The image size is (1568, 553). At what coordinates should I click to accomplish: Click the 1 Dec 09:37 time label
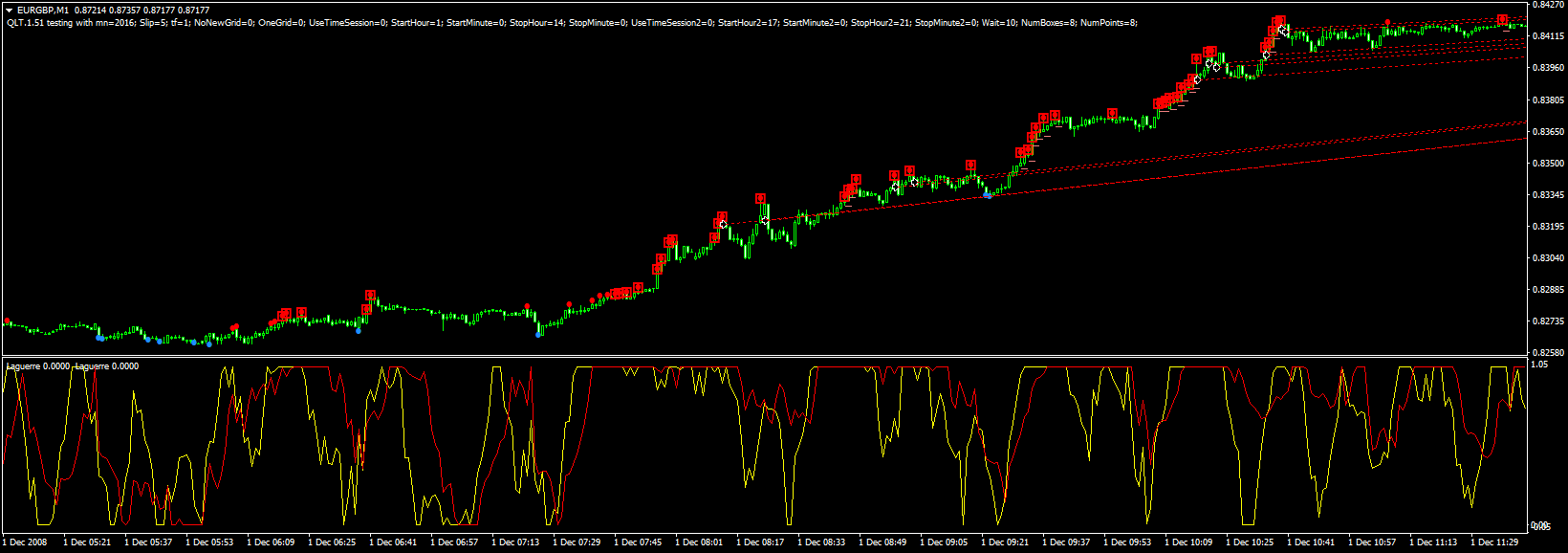point(1066,542)
